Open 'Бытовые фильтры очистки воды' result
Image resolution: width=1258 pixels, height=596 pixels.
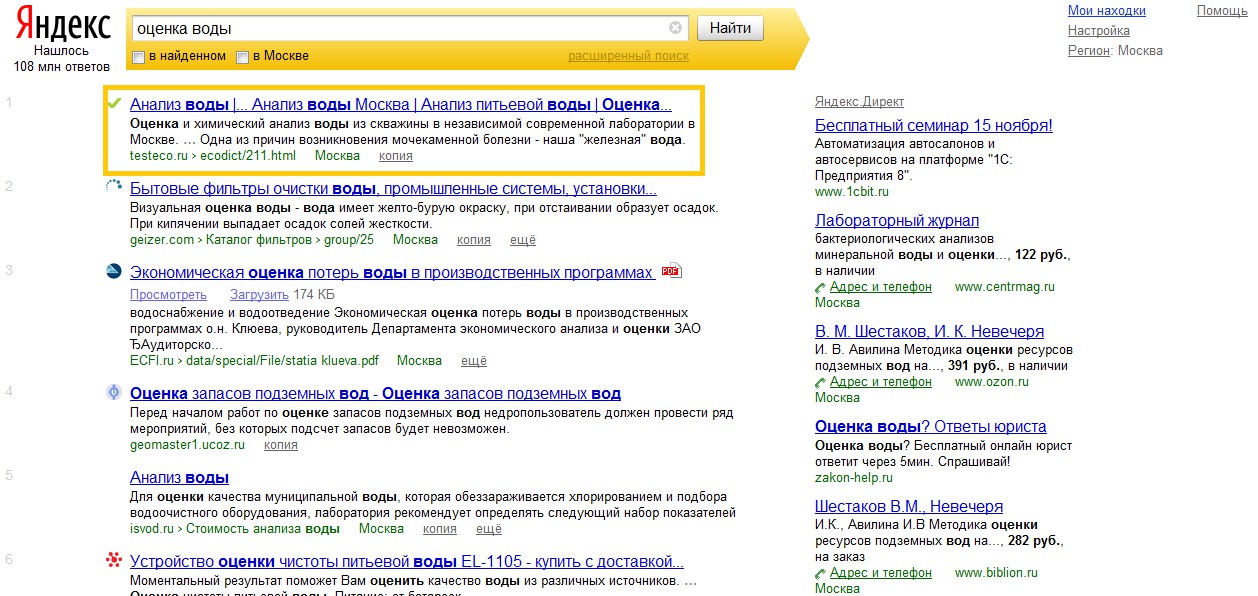point(393,188)
